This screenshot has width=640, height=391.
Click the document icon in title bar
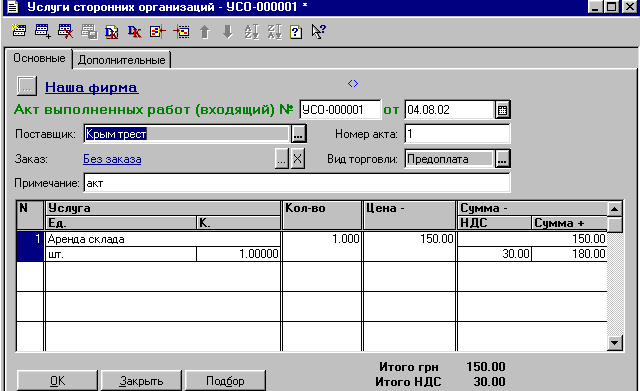point(13,7)
